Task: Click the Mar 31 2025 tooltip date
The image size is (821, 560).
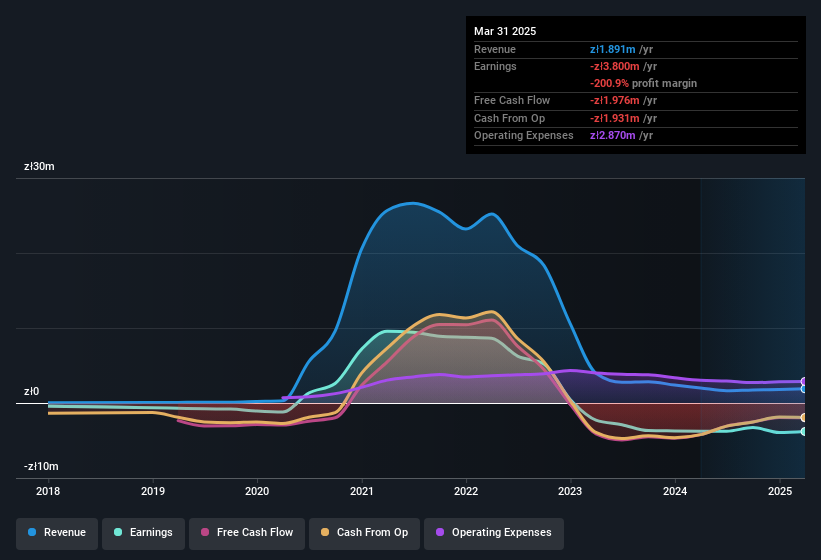Action: (x=505, y=31)
